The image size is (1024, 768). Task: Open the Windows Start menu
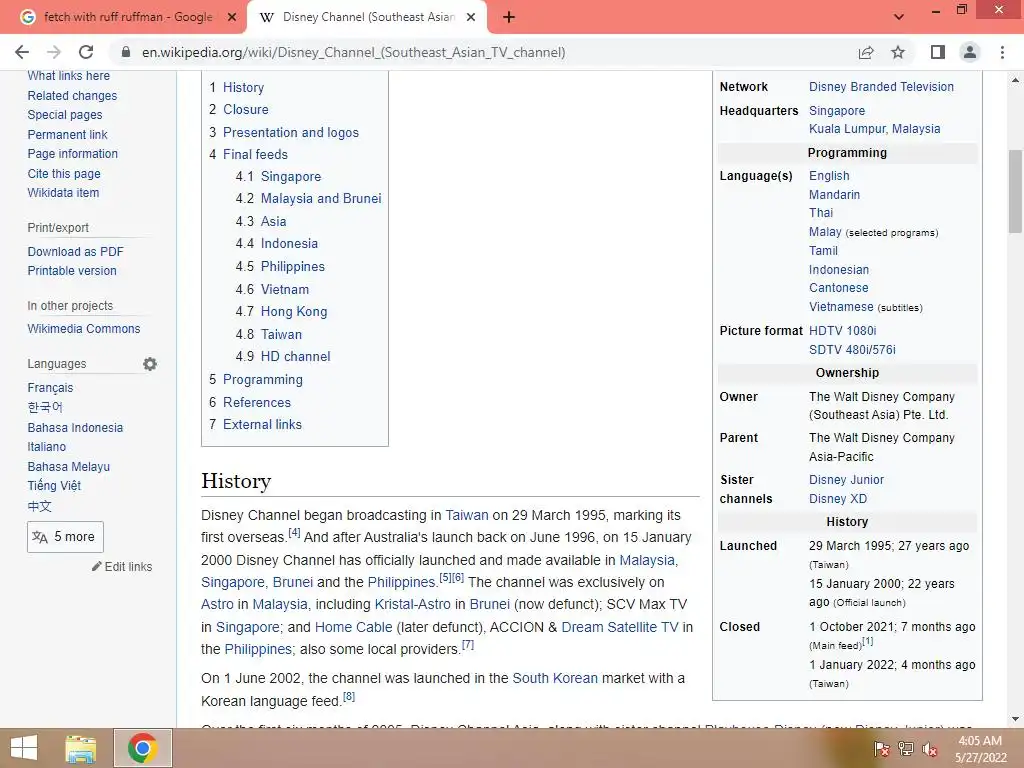pos(24,748)
